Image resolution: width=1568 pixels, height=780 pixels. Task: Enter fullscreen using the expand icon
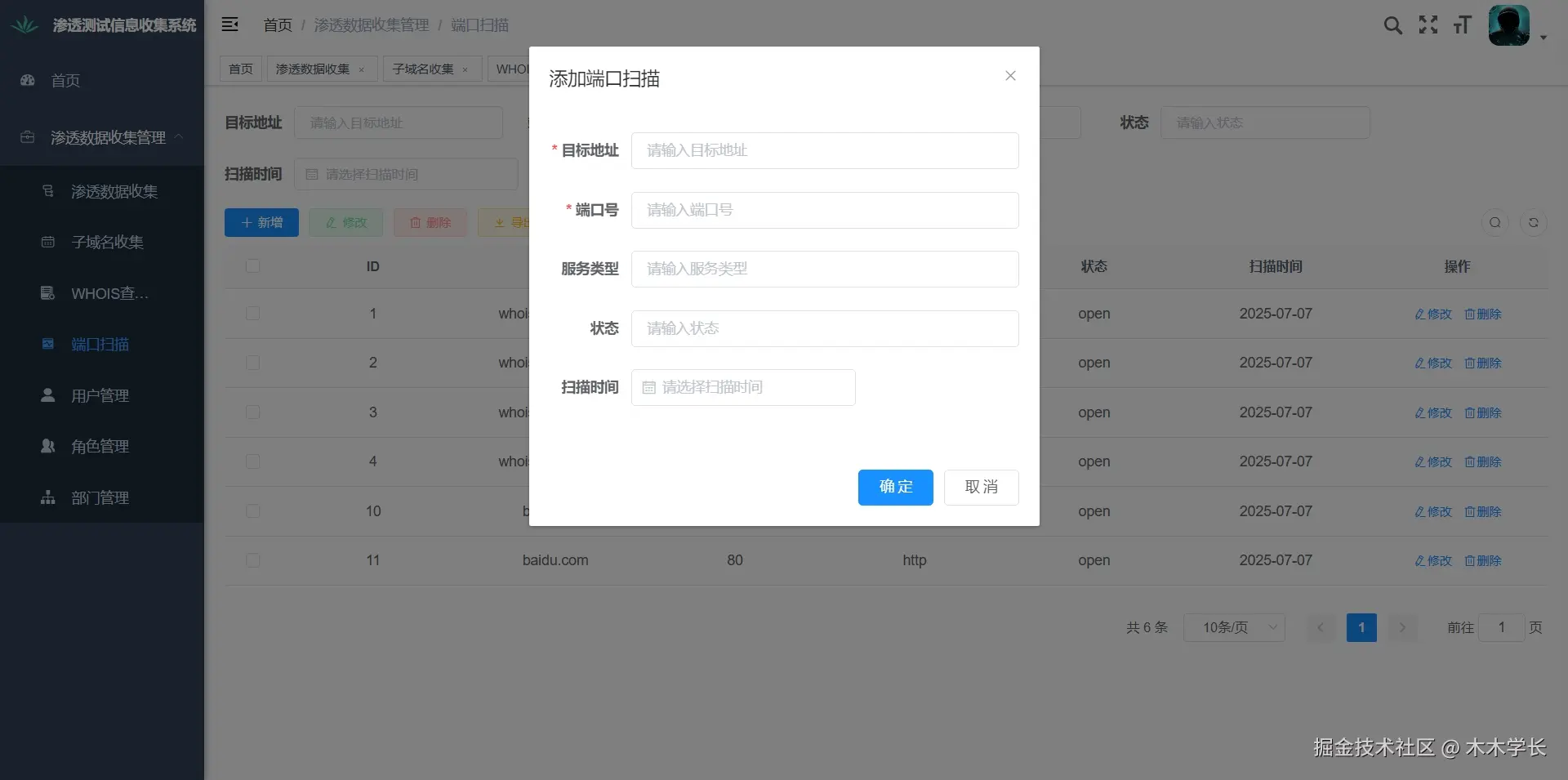pyautogui.click(x=1428, y=25)
